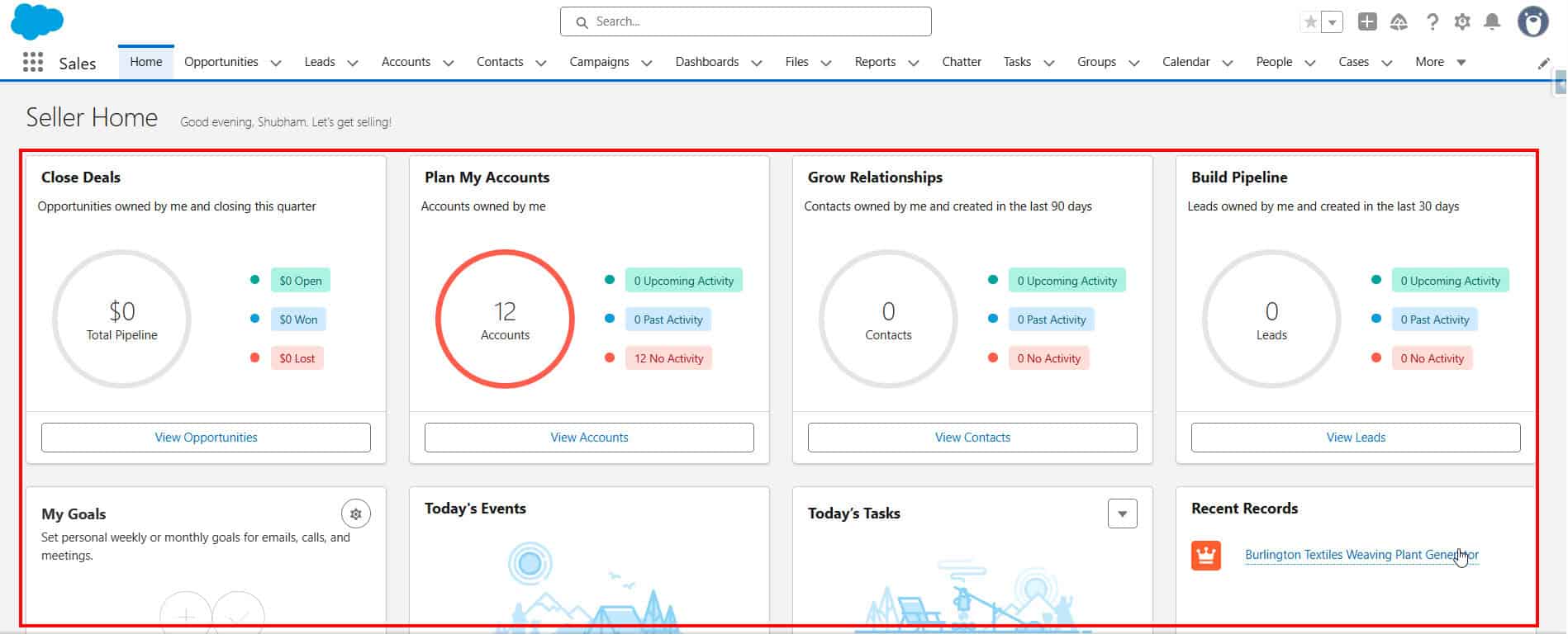
Task: Click the 12 Accounts donut chart
Action: pyautogui.click(x=505, y=319)
